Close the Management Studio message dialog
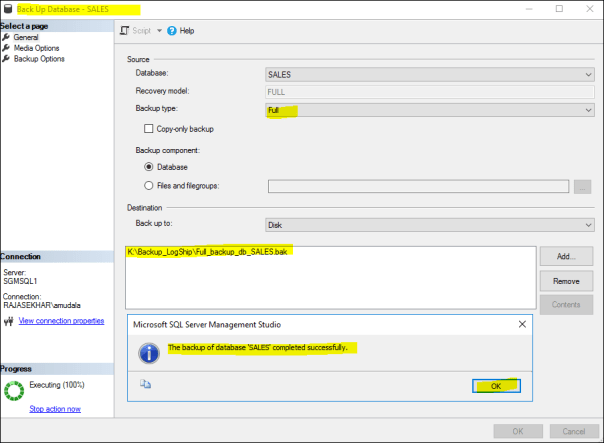This screenshot has height=443, width=604. [522, 325]
